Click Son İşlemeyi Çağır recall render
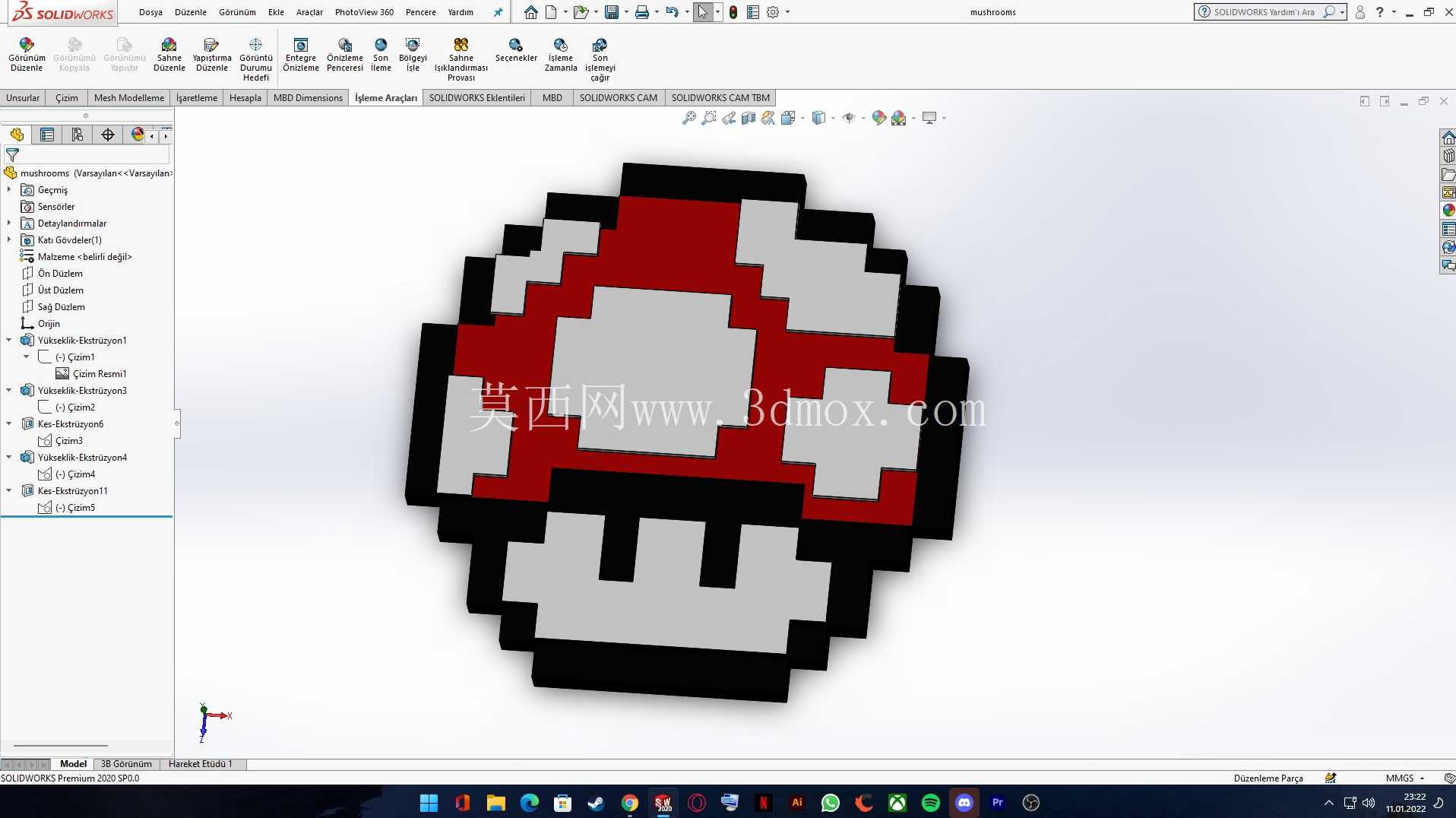The width and height of the screenshot is (1456, 818). click(600, 59)
